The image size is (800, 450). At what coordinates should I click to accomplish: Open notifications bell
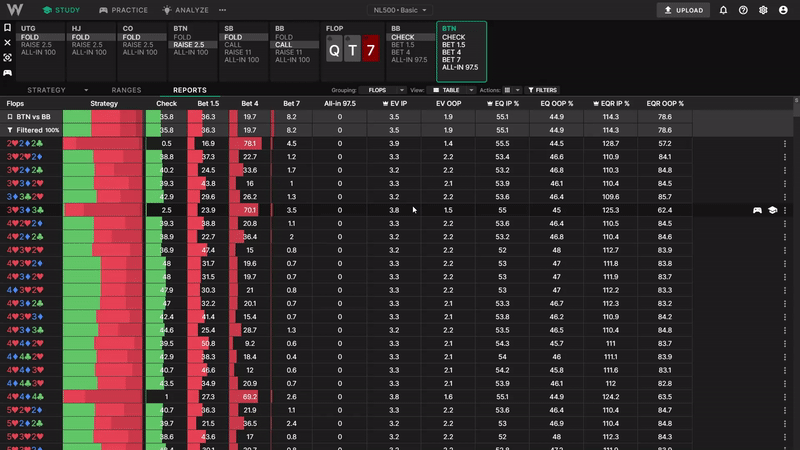point(723,10)
